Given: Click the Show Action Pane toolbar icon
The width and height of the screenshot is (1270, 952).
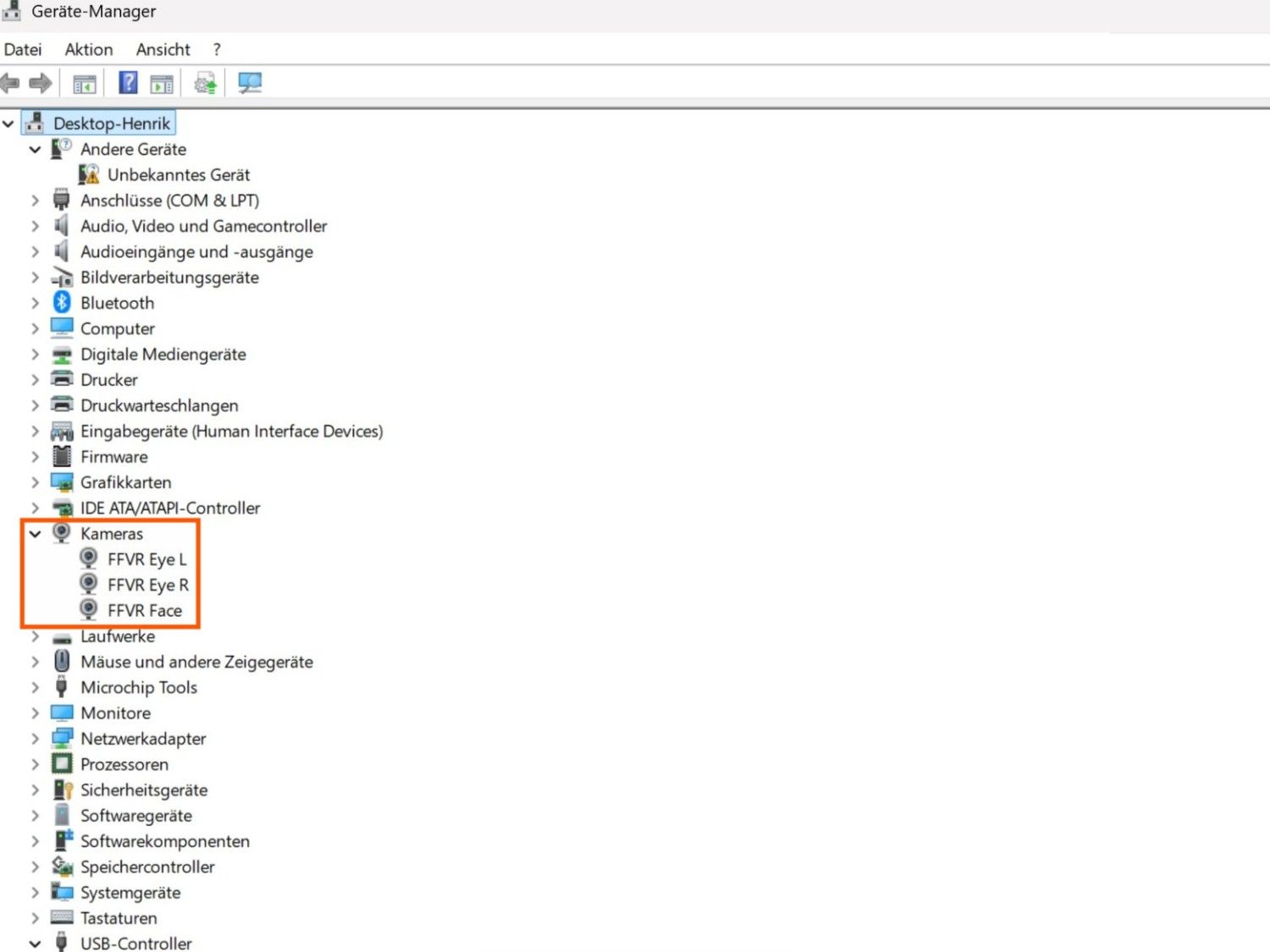Looking at the screenshot, I should tap(161, 82).
